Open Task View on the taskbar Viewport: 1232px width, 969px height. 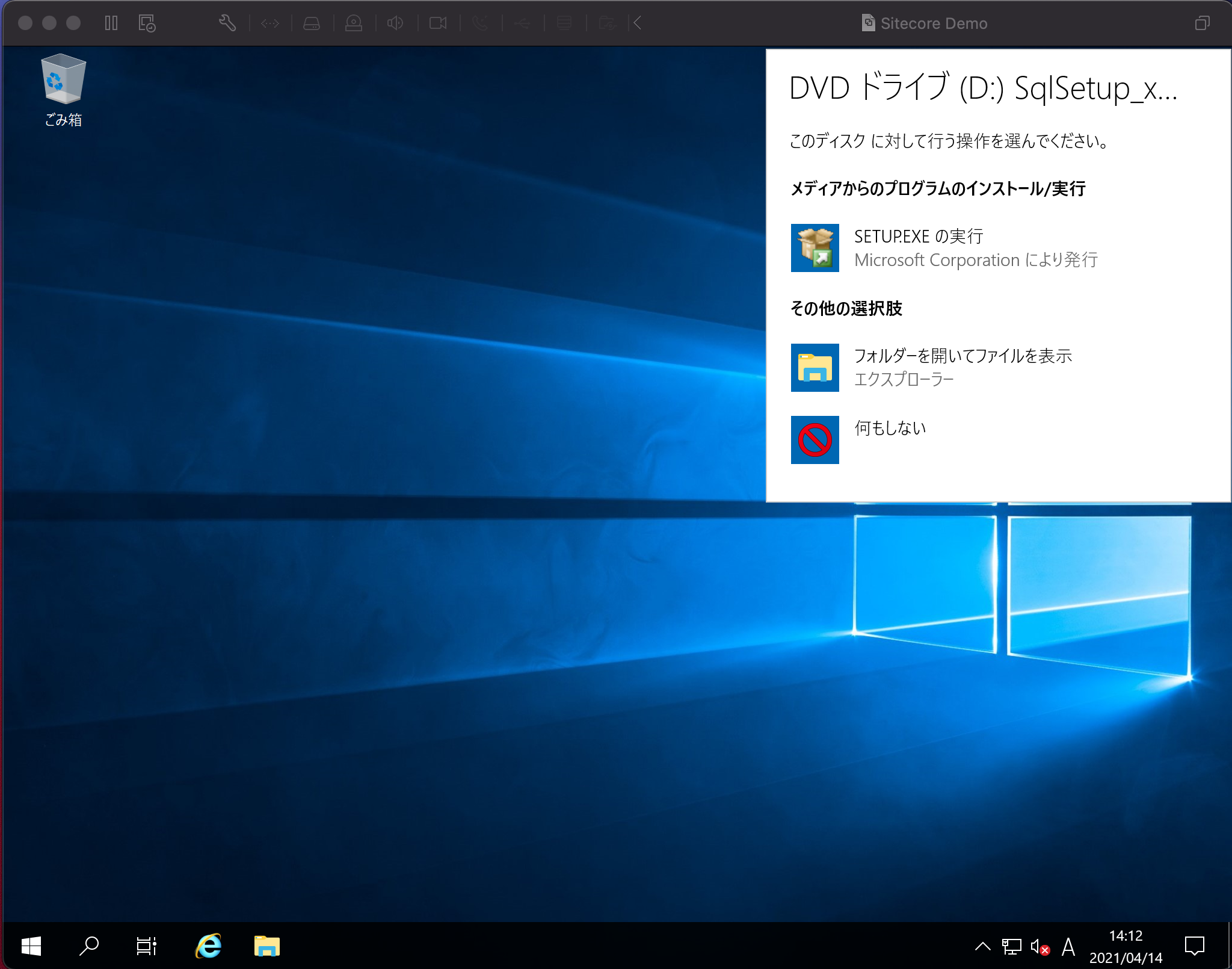[x=146, y=946]
